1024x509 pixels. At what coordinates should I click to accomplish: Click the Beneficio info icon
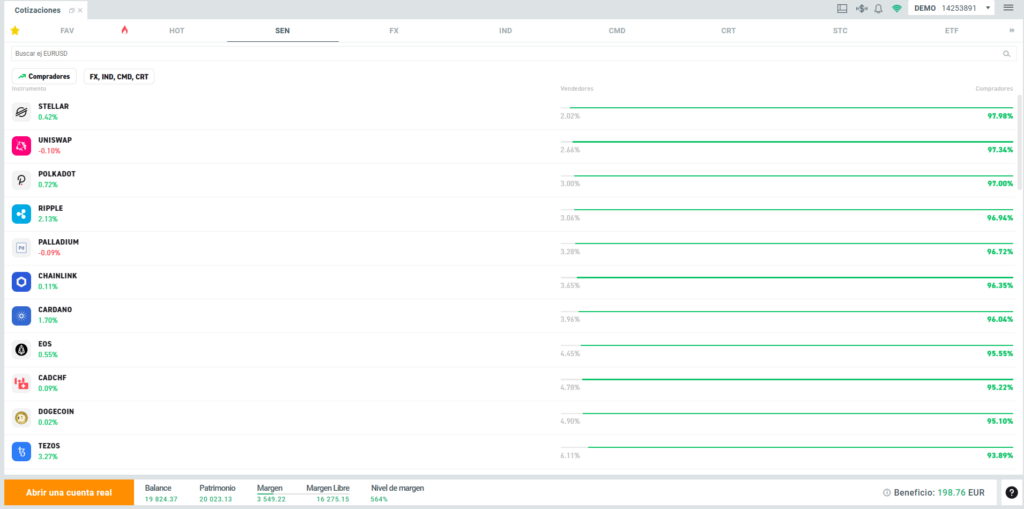(886, 493)
